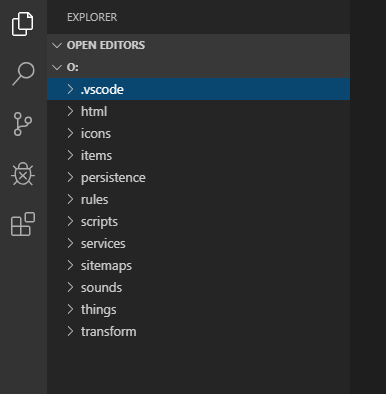Select the things folder
The width and height of the screenshot is (386, 394).
tap(198, 309)
